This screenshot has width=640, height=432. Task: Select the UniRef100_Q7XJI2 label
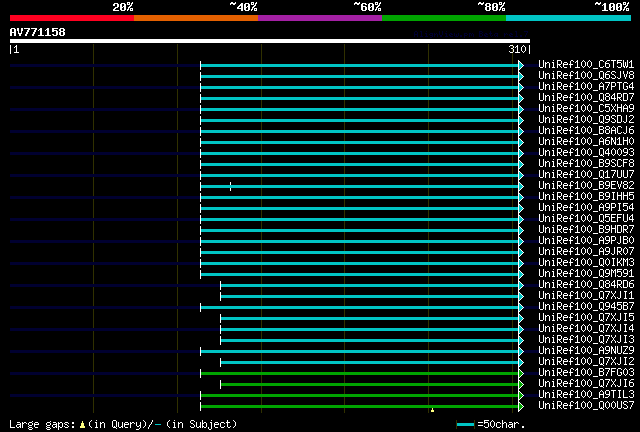point(586,362)
